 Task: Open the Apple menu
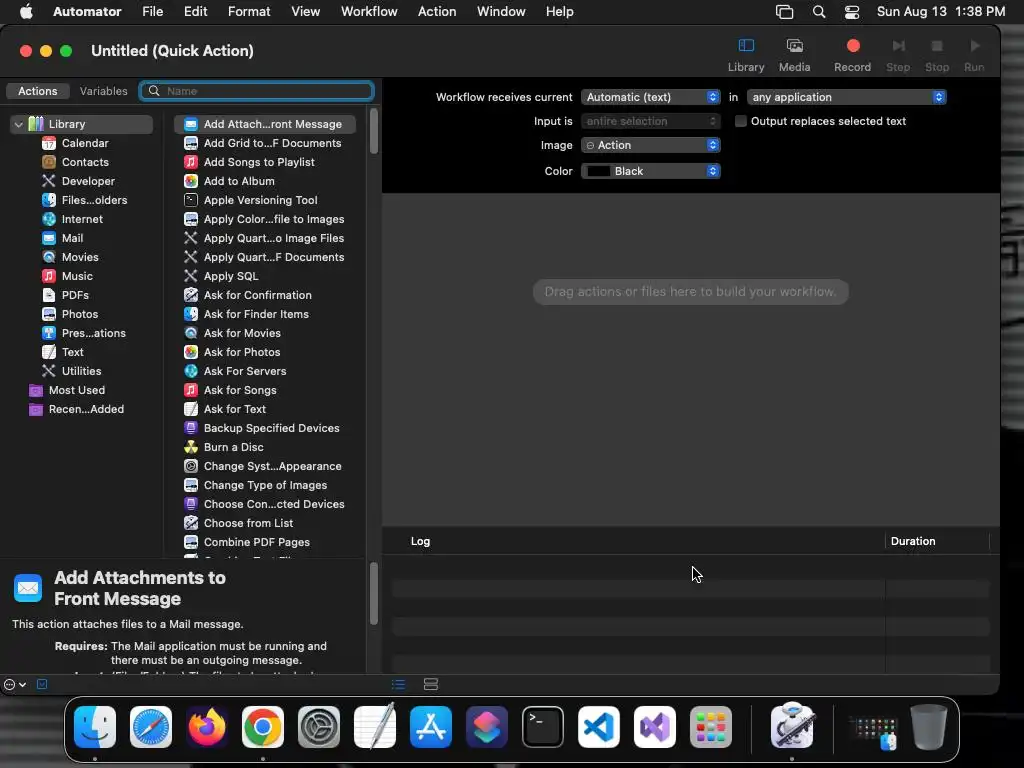tap(26, 11)
